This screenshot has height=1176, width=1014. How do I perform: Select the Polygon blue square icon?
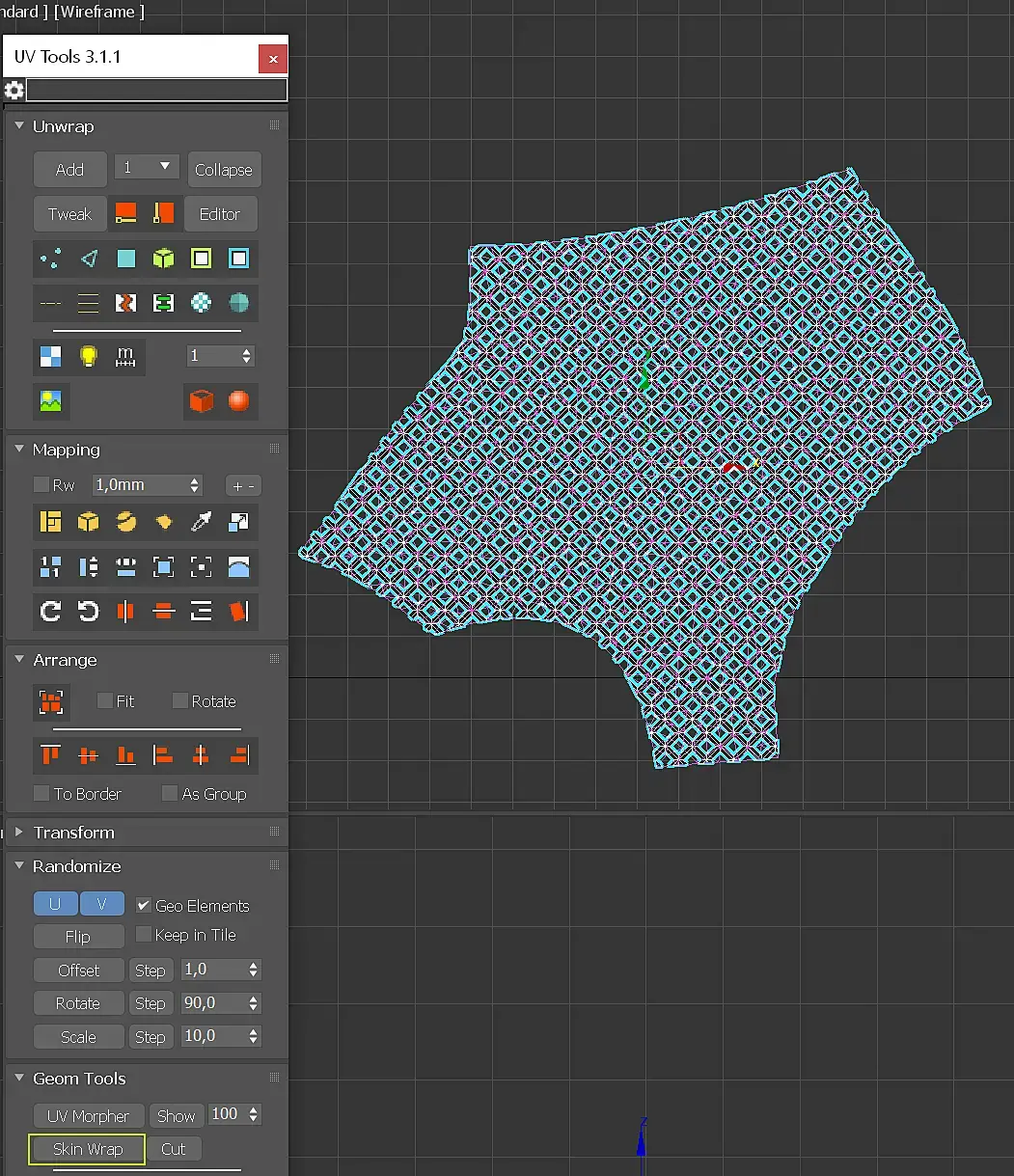pyautogui.click(x=126, y=259)
